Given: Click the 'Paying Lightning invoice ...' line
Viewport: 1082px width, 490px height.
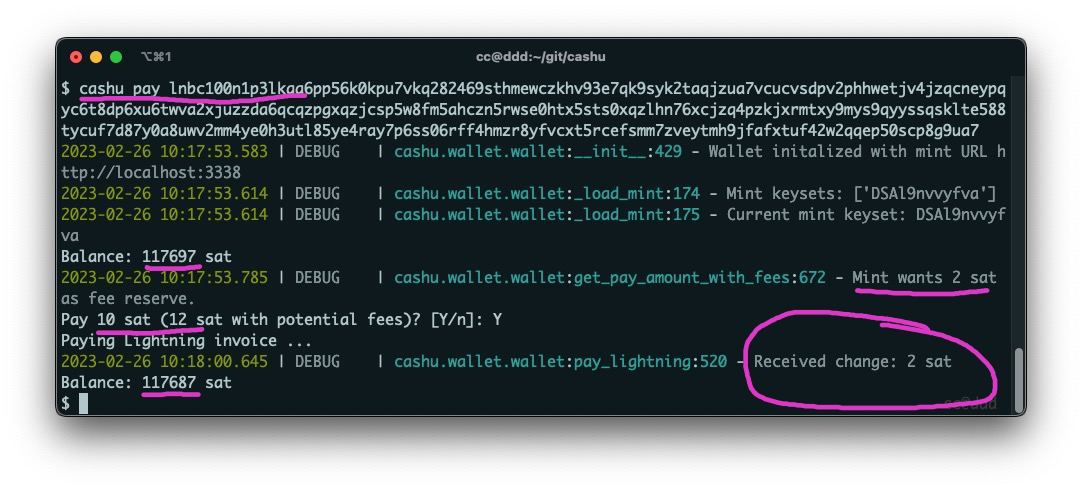Looking at the screenshot, I should pos(186,340).
